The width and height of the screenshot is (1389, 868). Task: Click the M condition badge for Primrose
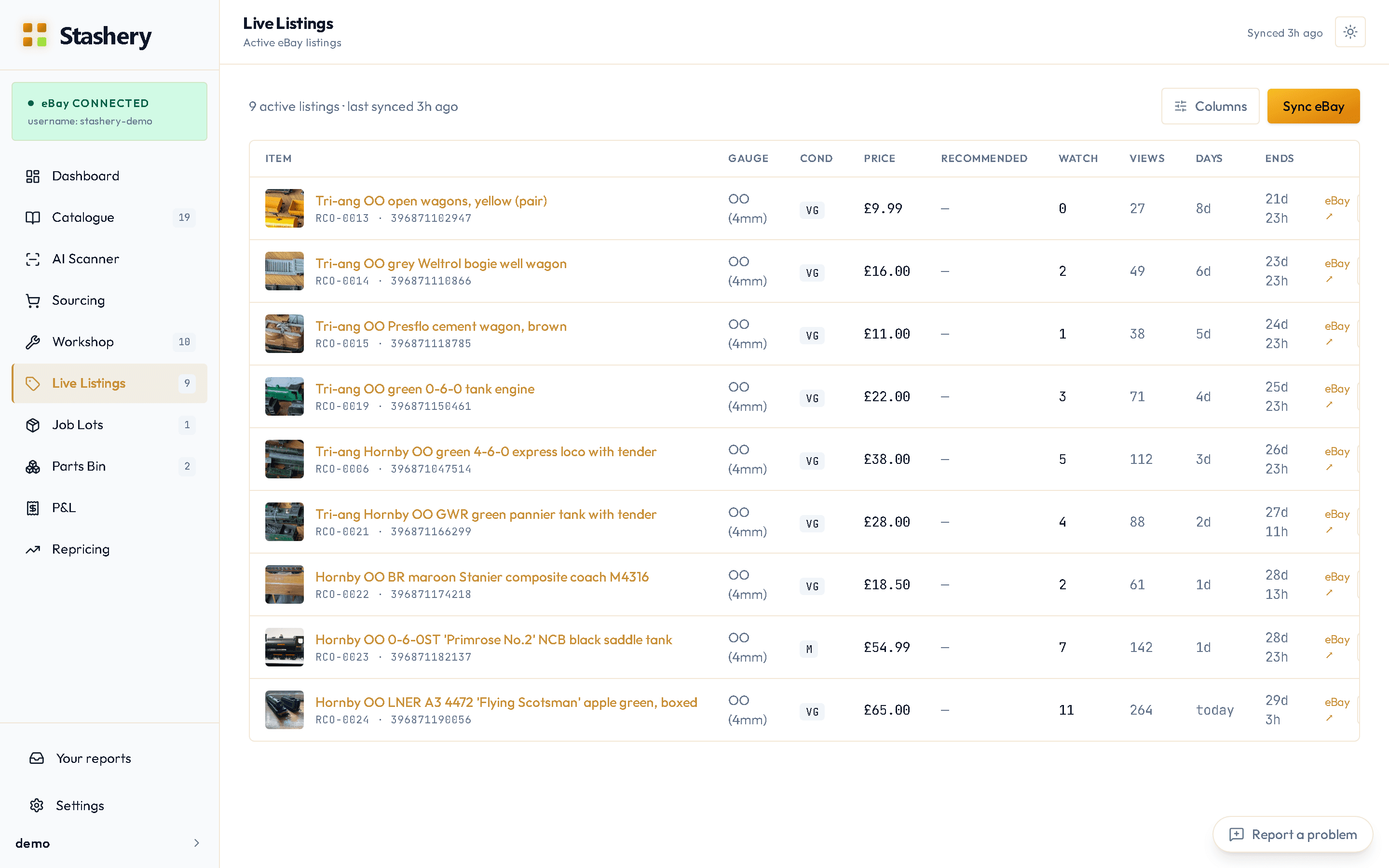click(x=809, y=649)
